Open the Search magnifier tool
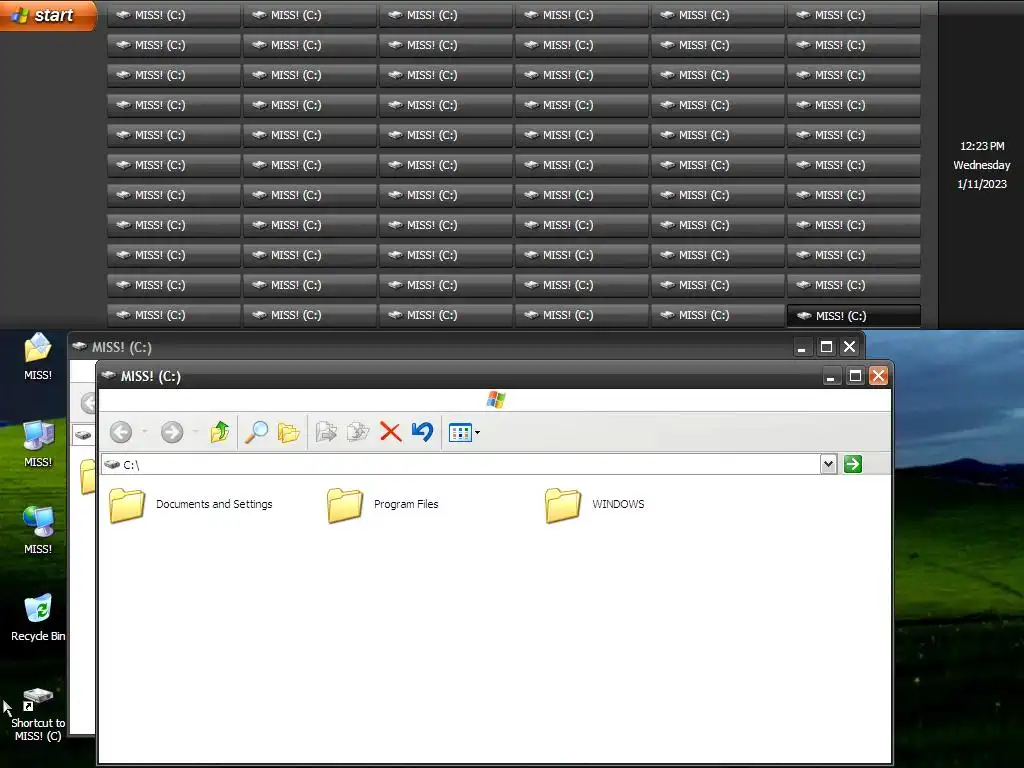The image size is (1024, 768). (256, 432)
